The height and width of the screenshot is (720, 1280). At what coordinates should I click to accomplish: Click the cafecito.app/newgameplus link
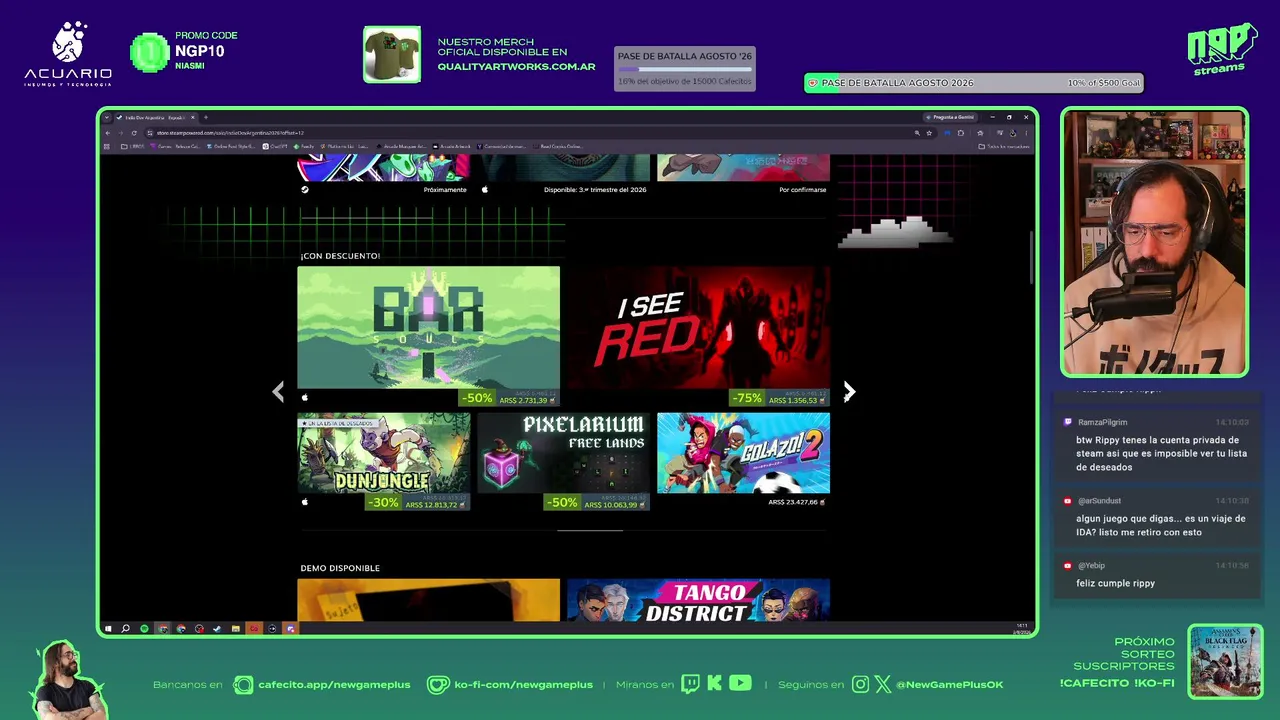click(x=334, y=685)
